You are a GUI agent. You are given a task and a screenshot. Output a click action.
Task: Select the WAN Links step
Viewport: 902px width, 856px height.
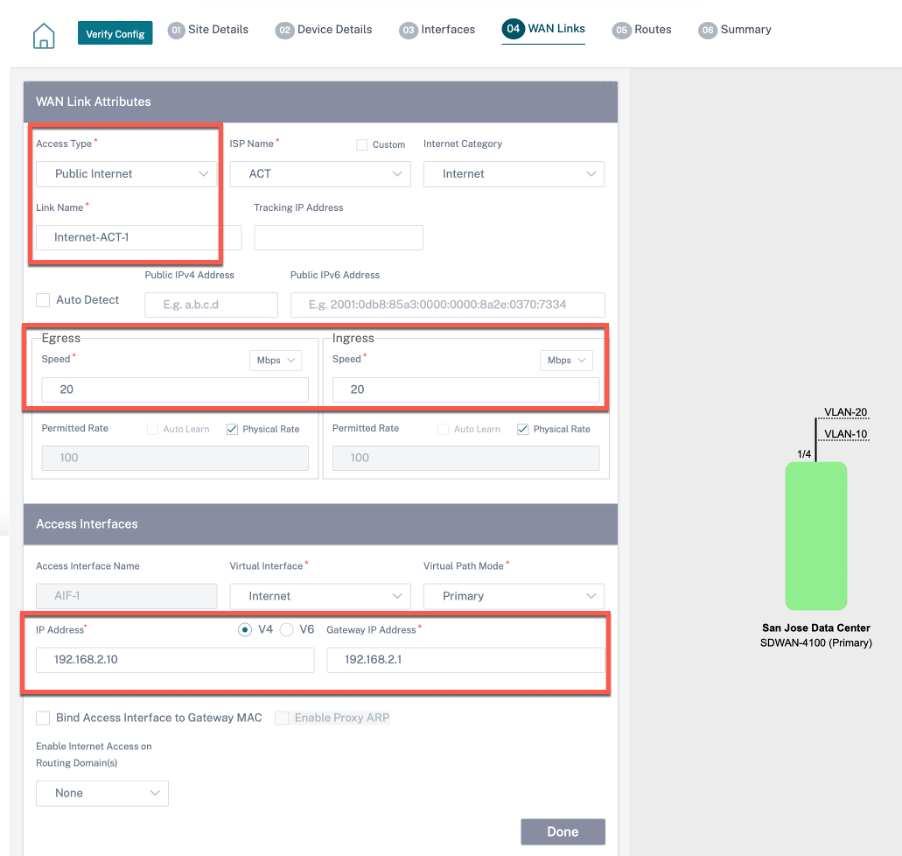click(x=543, y=29)
